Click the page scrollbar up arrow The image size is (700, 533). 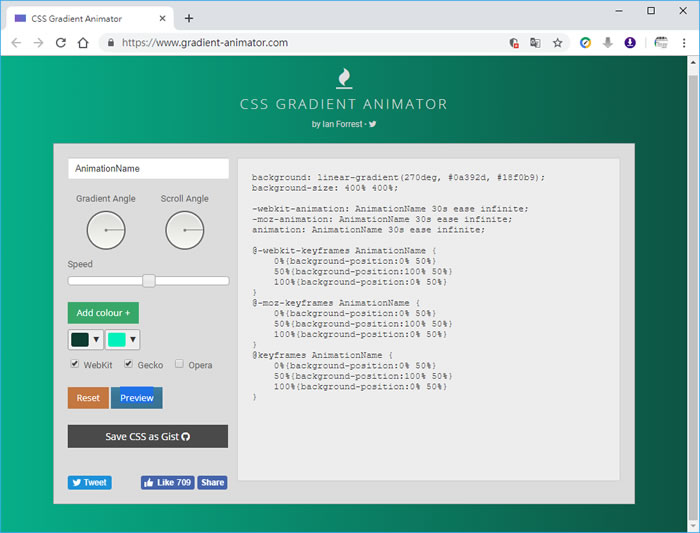point(693,62)
